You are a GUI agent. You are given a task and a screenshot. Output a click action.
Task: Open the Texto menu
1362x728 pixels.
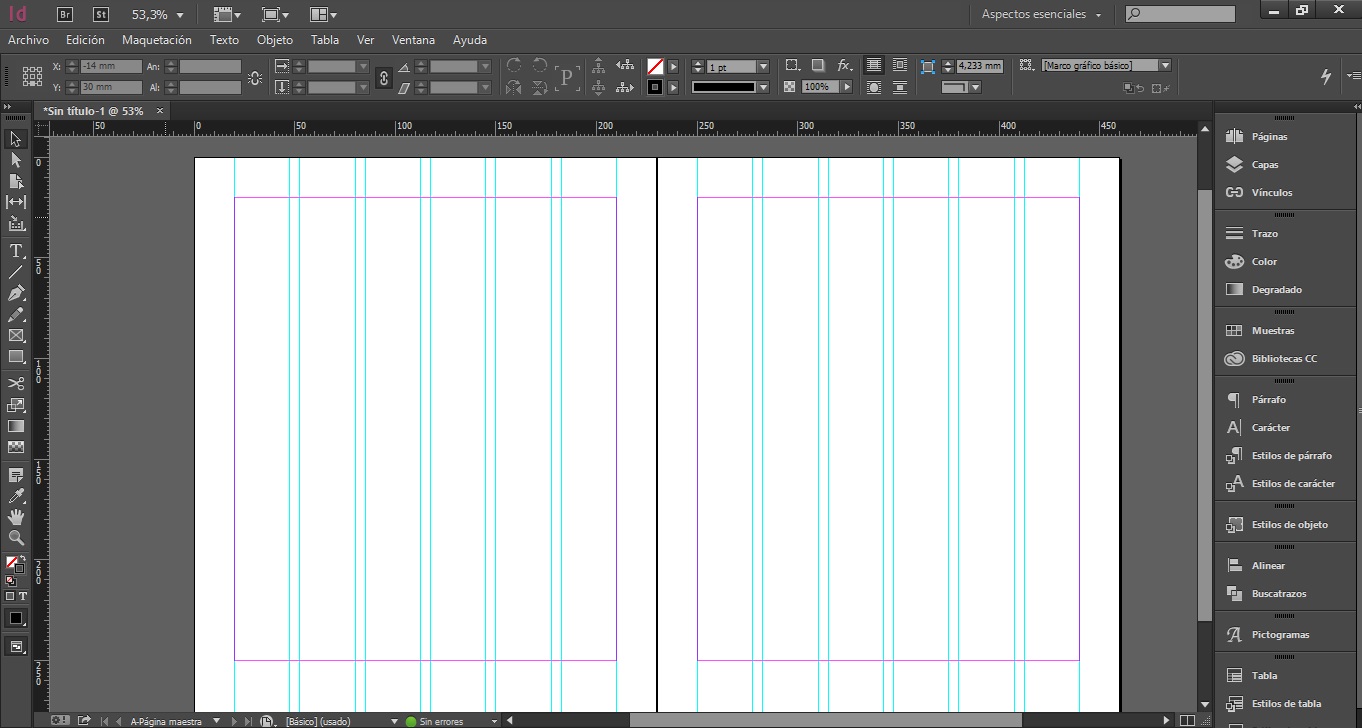click(224, 40)
